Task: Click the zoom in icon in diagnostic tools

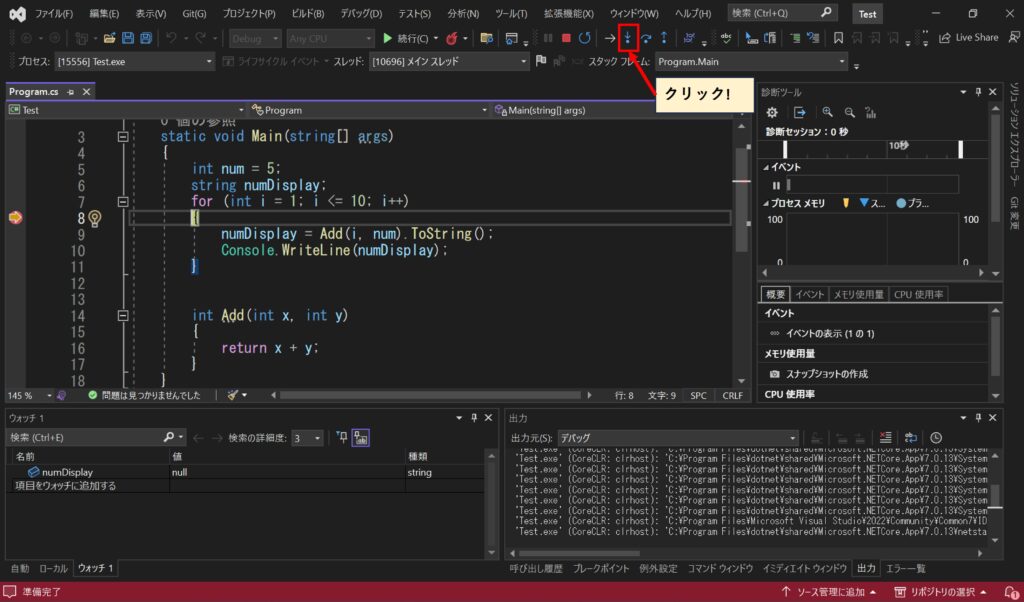Action: 827,112
